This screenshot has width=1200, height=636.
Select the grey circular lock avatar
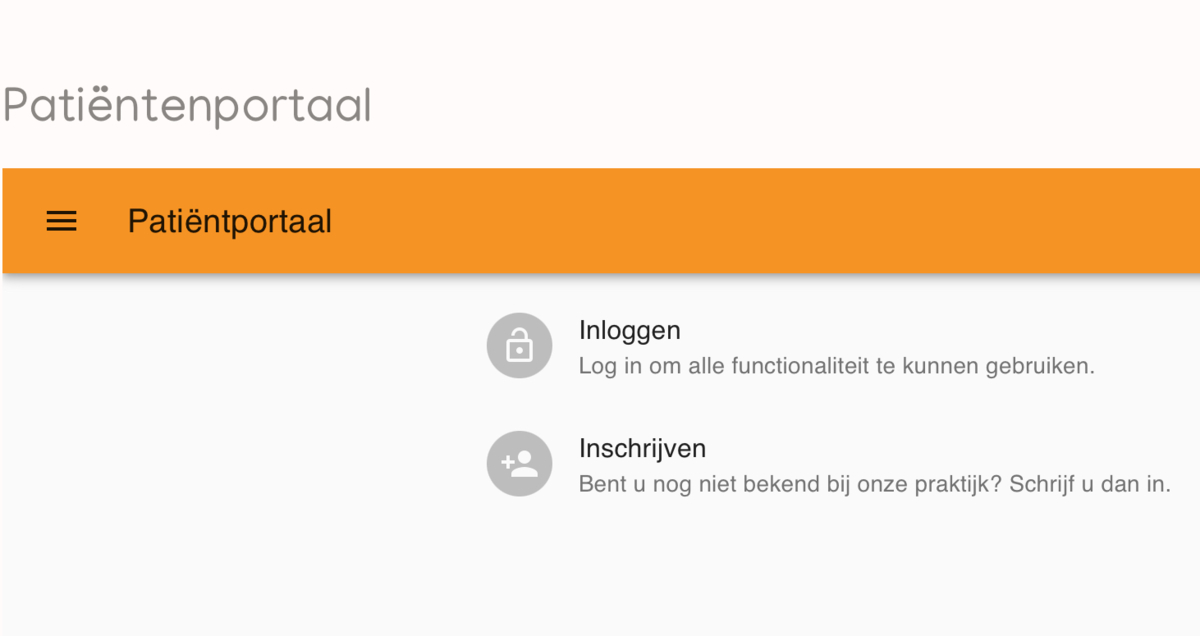(x=519, y=346)
